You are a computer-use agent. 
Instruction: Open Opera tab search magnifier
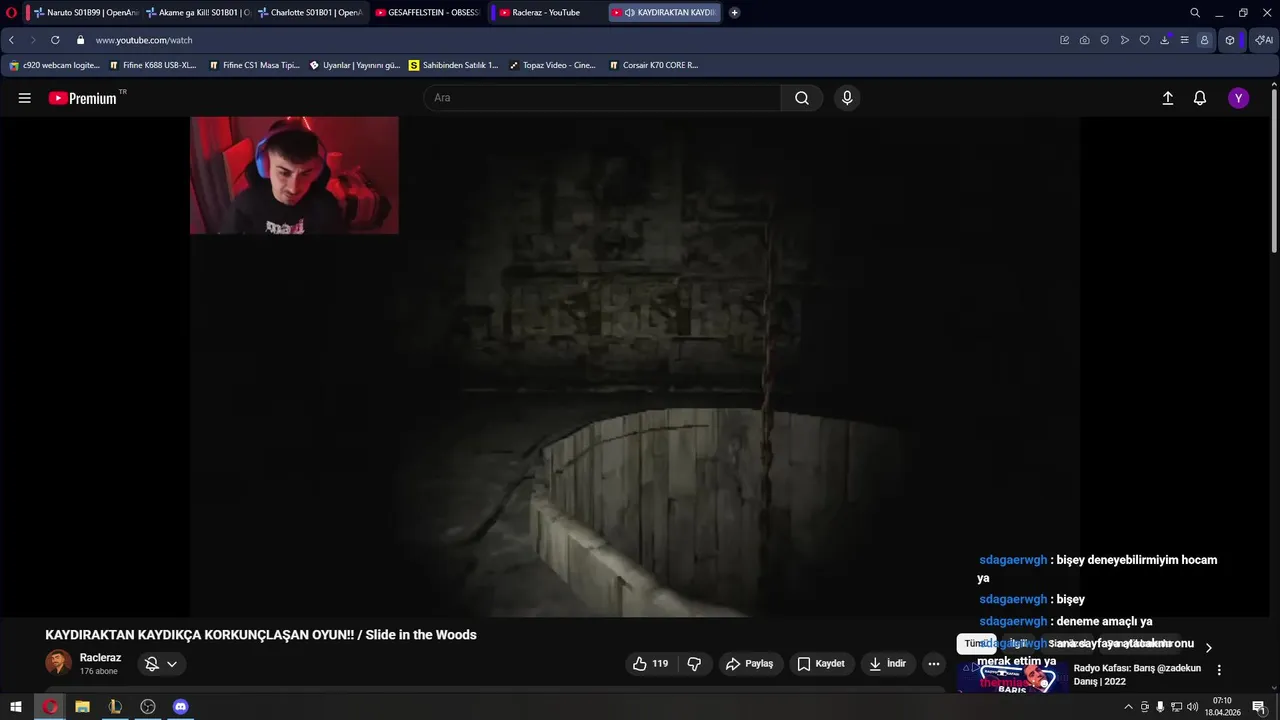click(1195, 13)
